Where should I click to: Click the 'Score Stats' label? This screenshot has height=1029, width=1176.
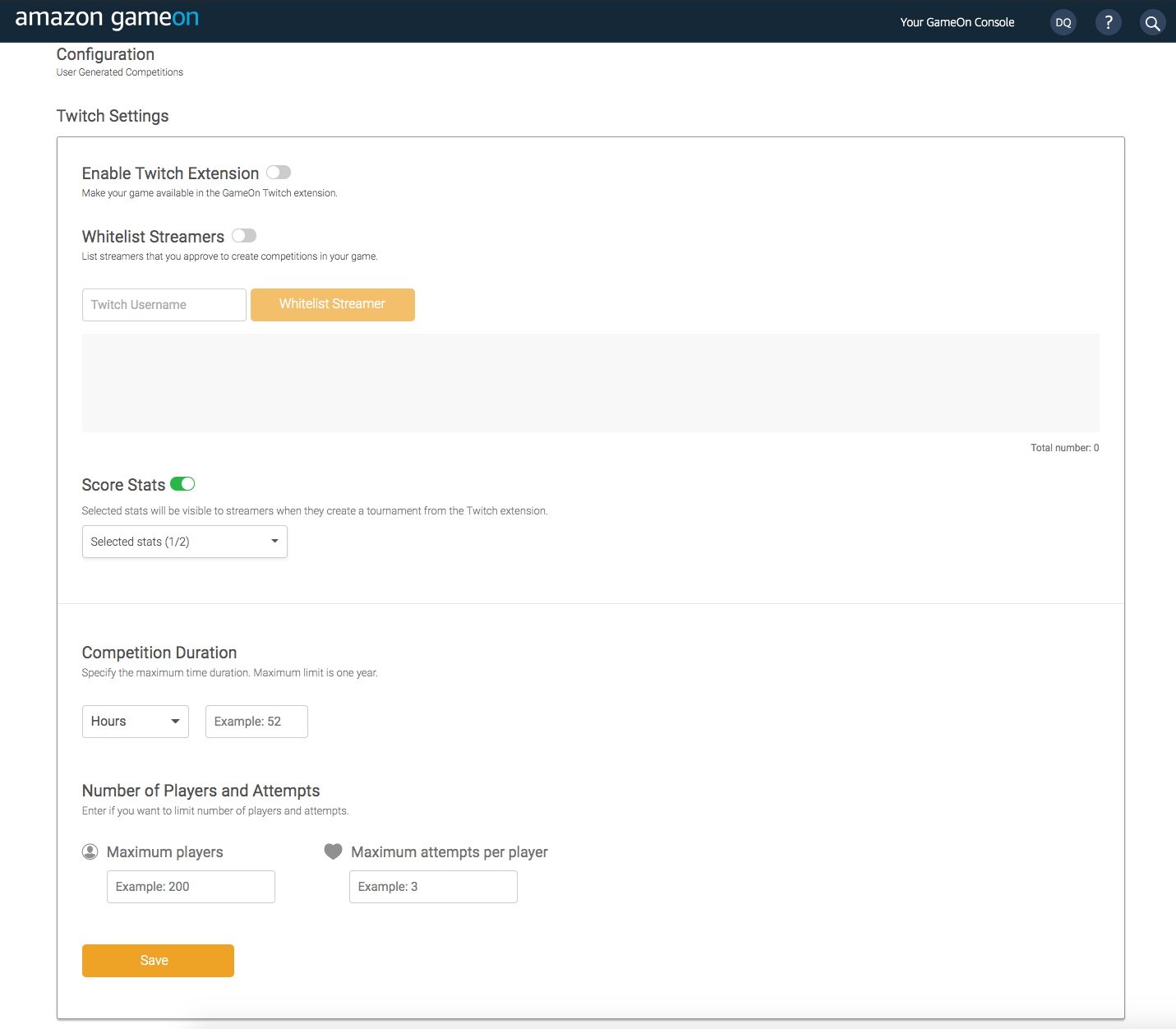(123, 485)
